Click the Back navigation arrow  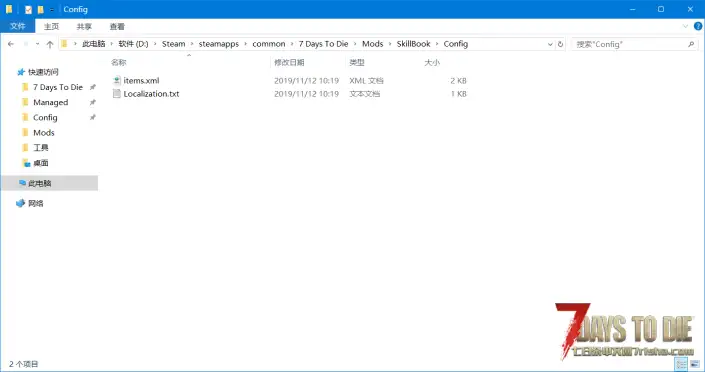pos(11,44)
